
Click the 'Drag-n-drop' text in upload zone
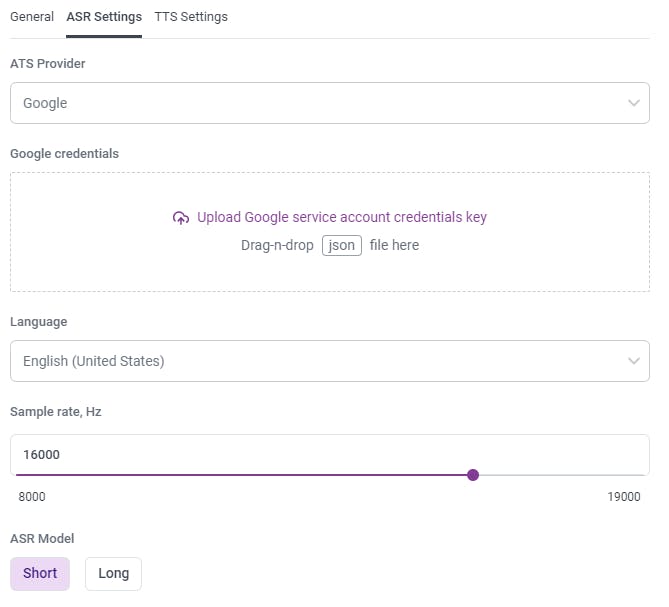277,245
